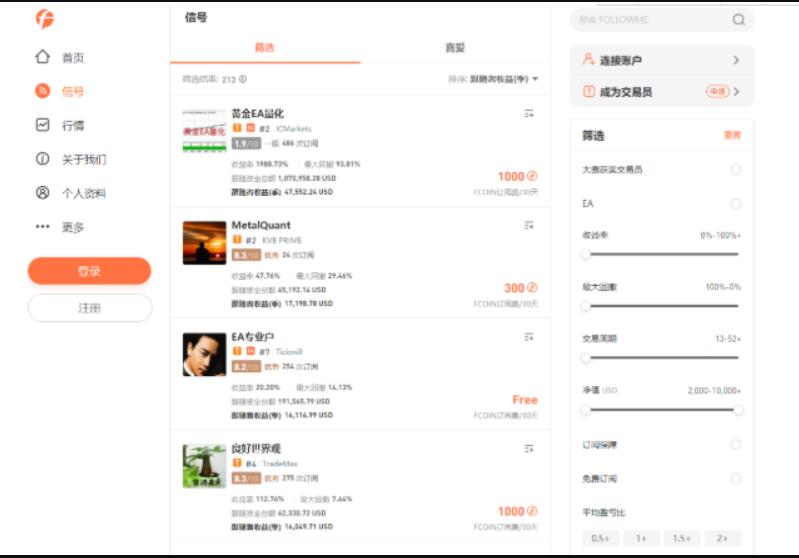The height and width of the screenshot is (558, 799).
Task: Expand 成为交易员 with the chevron arrow
Action: point(736,92)
